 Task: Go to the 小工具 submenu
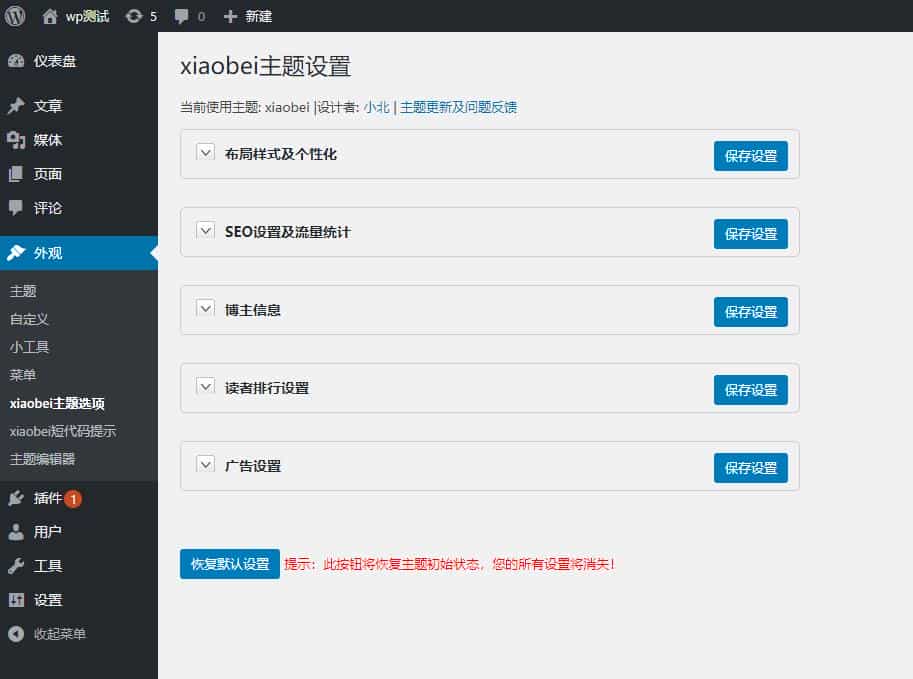[29, 346]
